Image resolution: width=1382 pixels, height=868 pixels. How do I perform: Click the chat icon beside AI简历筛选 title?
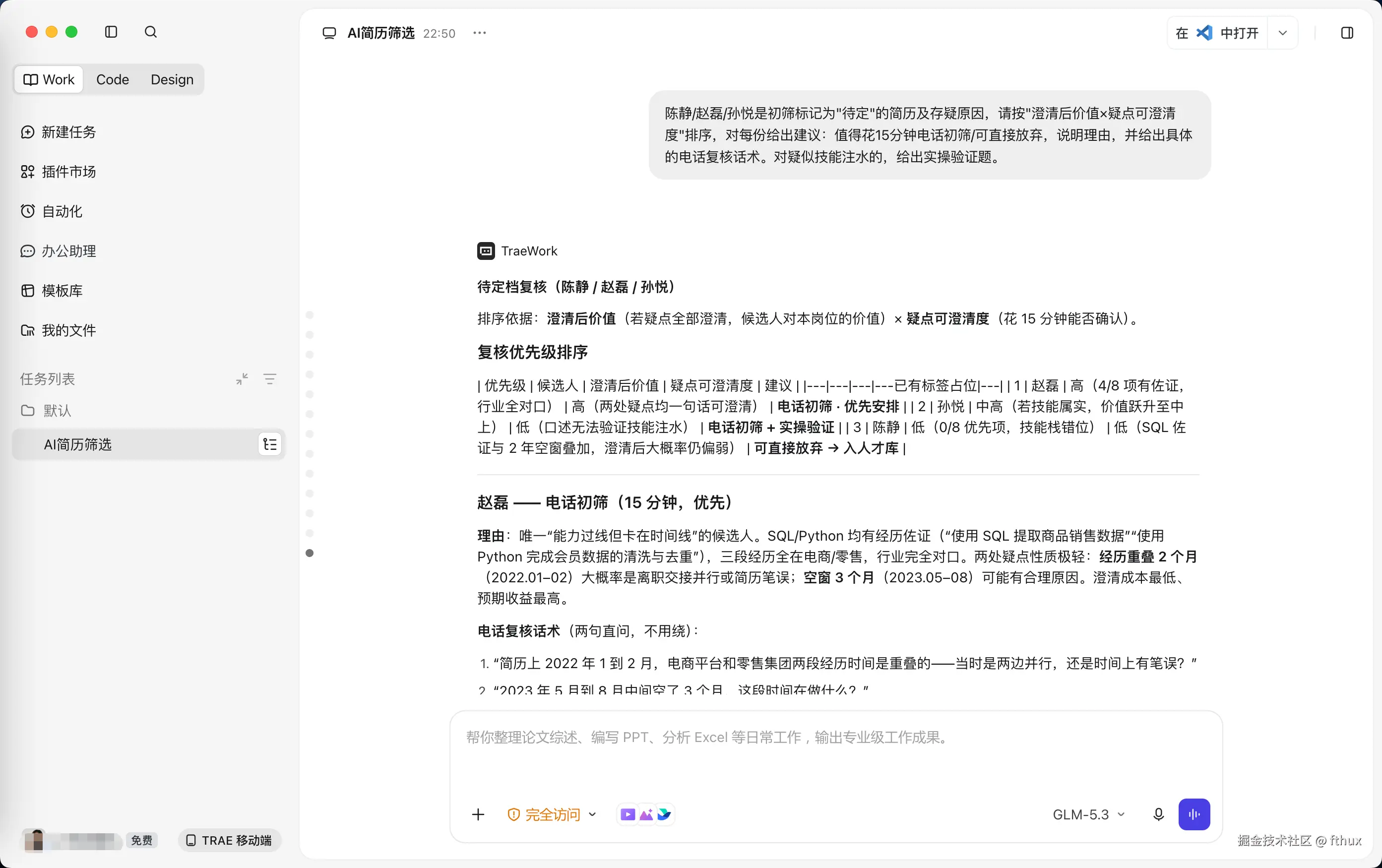pos(329,33)
